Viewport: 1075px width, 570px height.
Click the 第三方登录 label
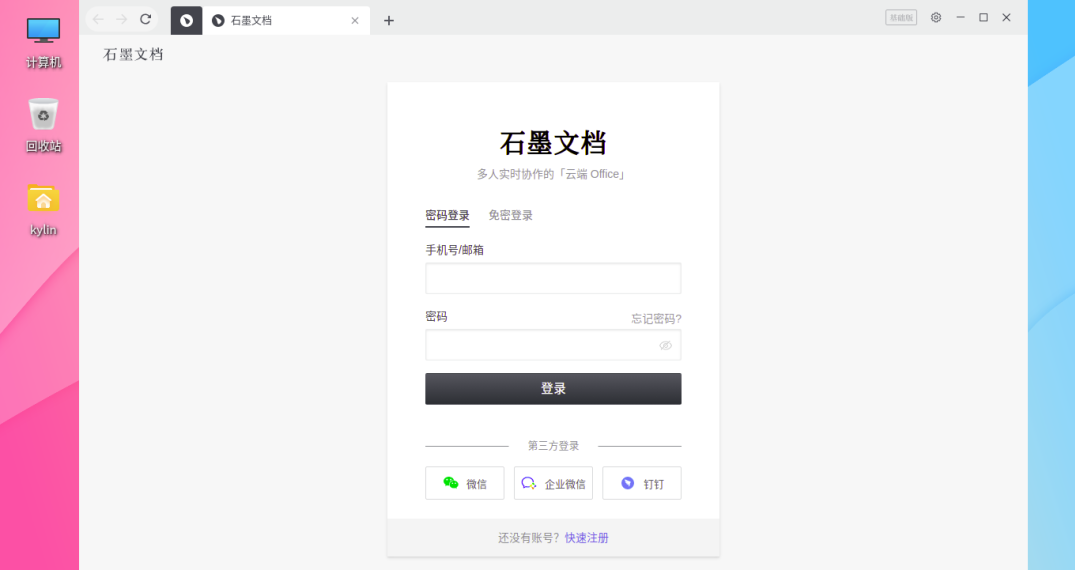point(553,446)
